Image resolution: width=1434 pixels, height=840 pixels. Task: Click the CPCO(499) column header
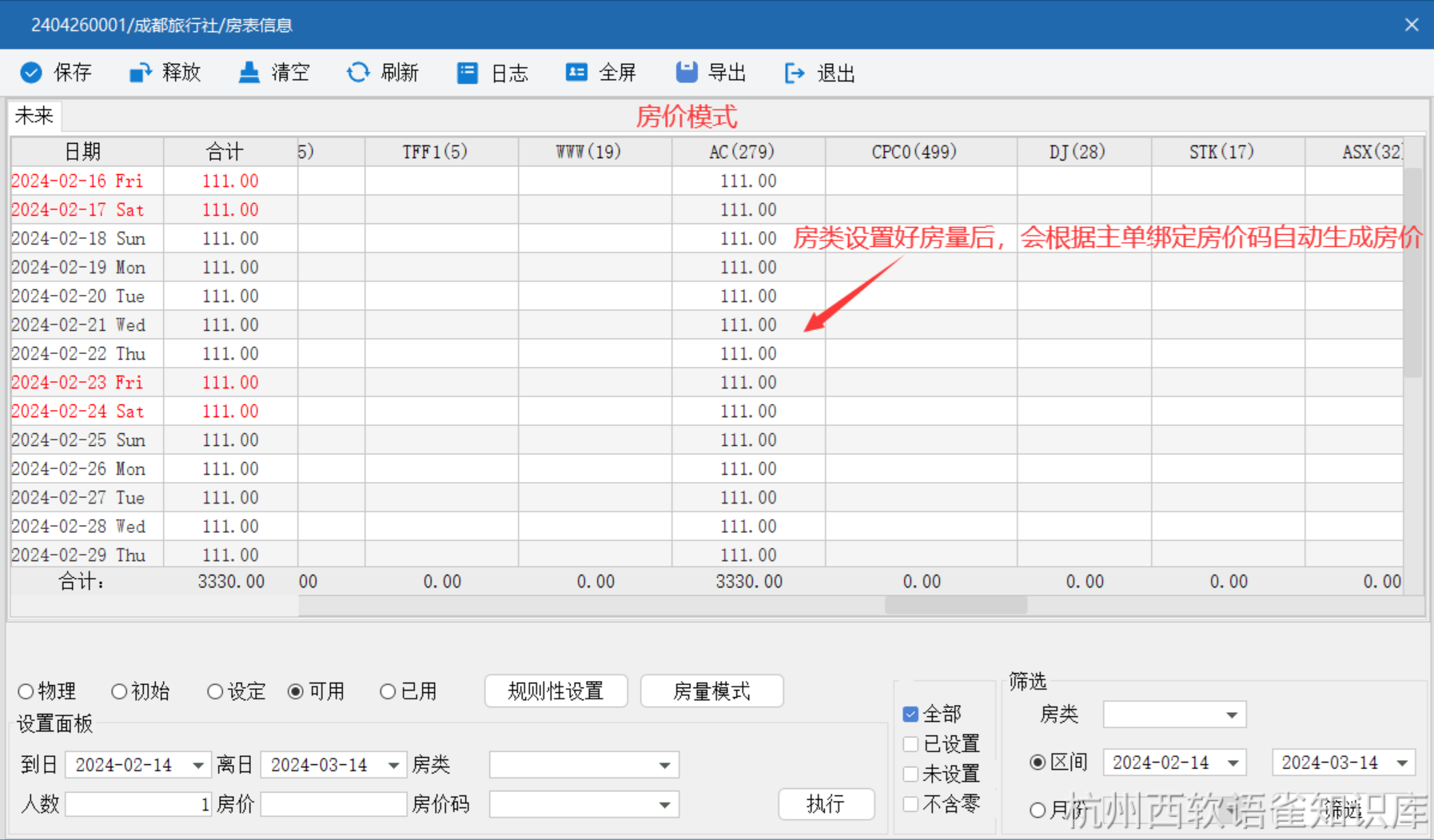point(921,152)
